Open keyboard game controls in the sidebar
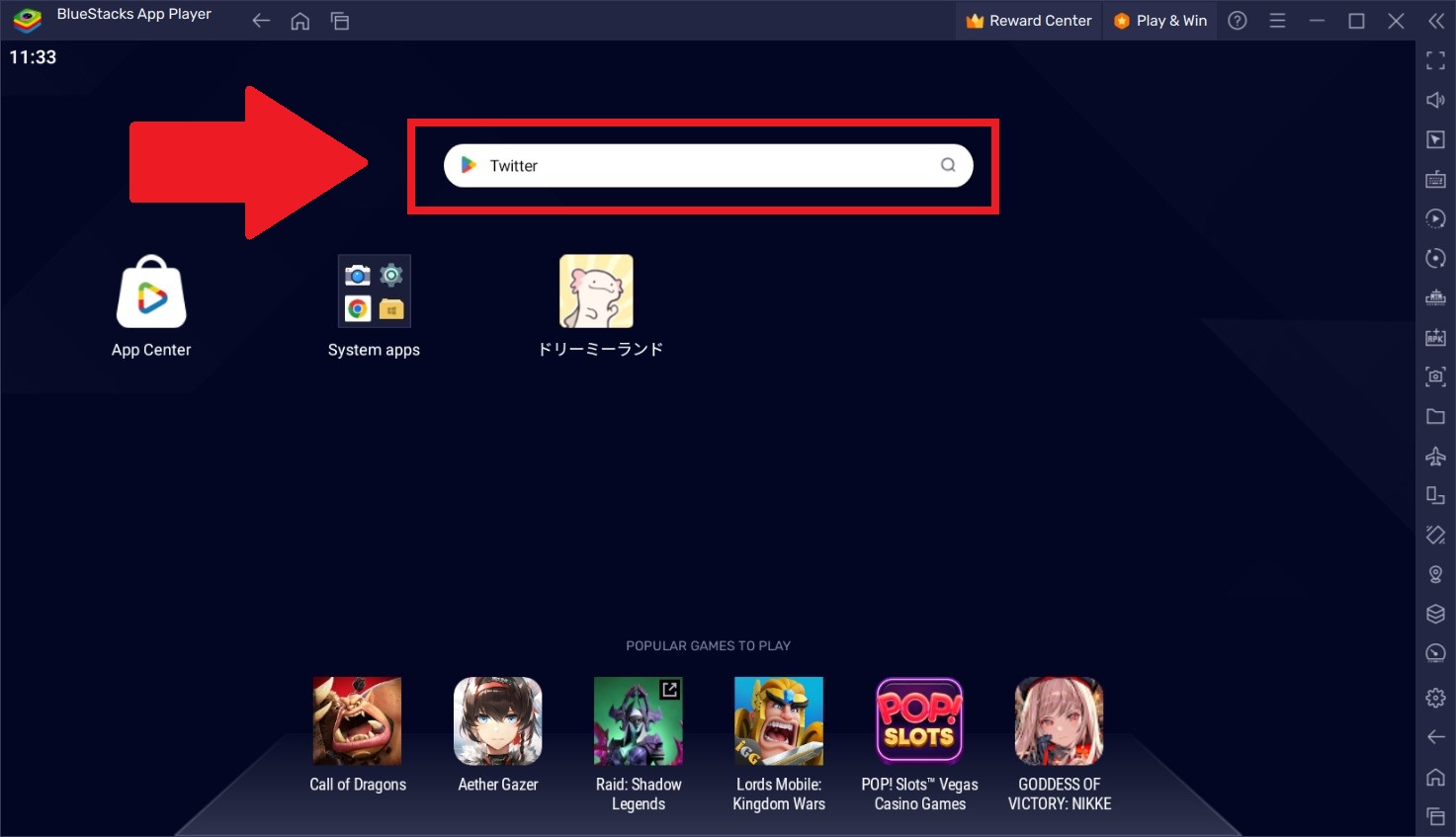Image resolution: width=1456 pixels, height=837 pixels. [1436, 180]
